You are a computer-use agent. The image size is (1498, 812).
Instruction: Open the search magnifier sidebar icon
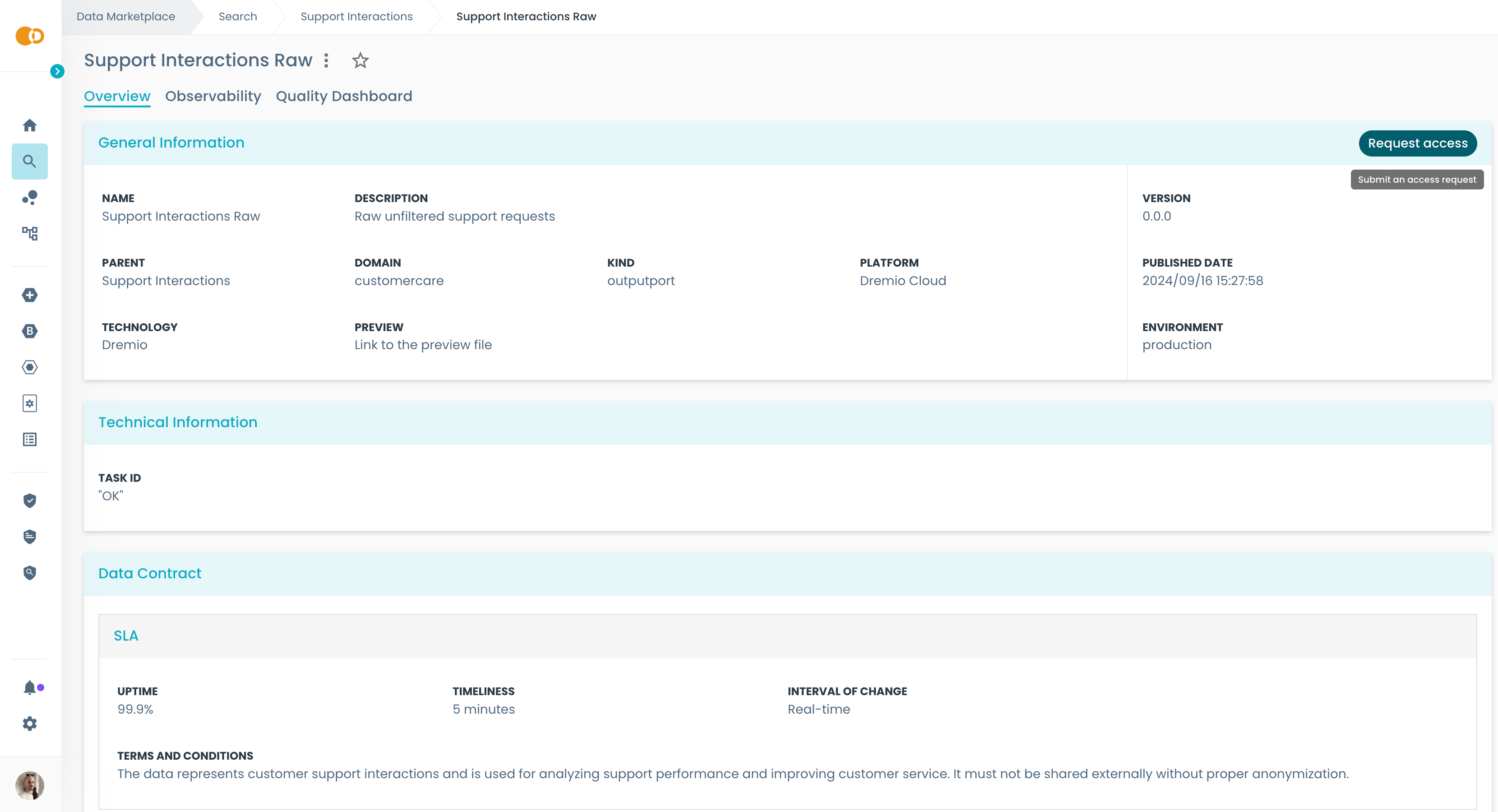[x=30, y=161]
